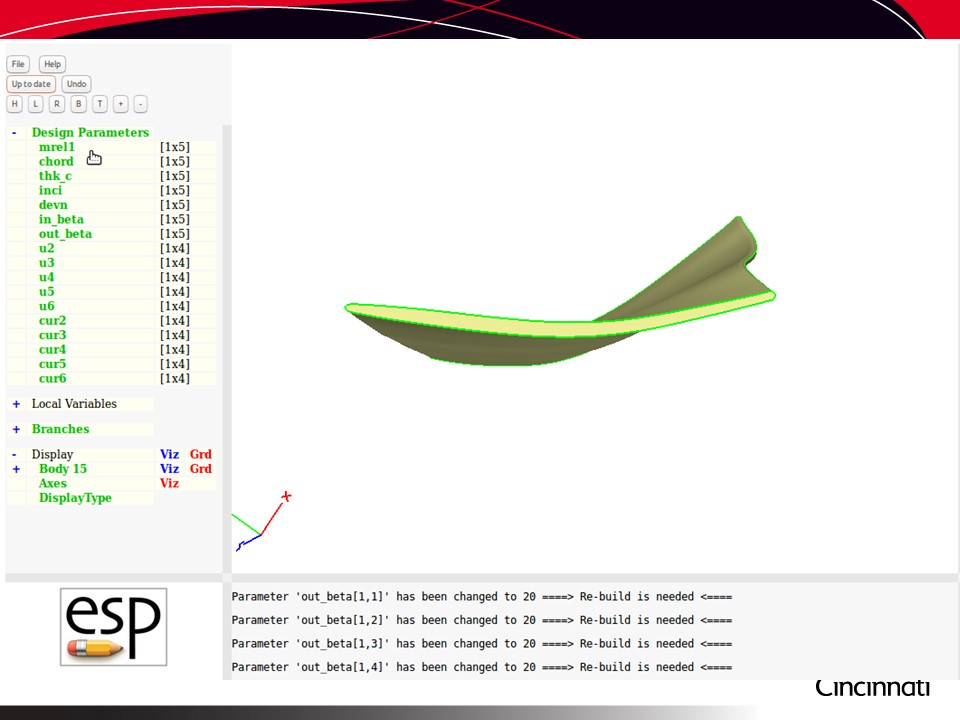960x720 pixels.
Task: Zoom out with the minus button
Action: pyautogui.click(x=140, y=104)
